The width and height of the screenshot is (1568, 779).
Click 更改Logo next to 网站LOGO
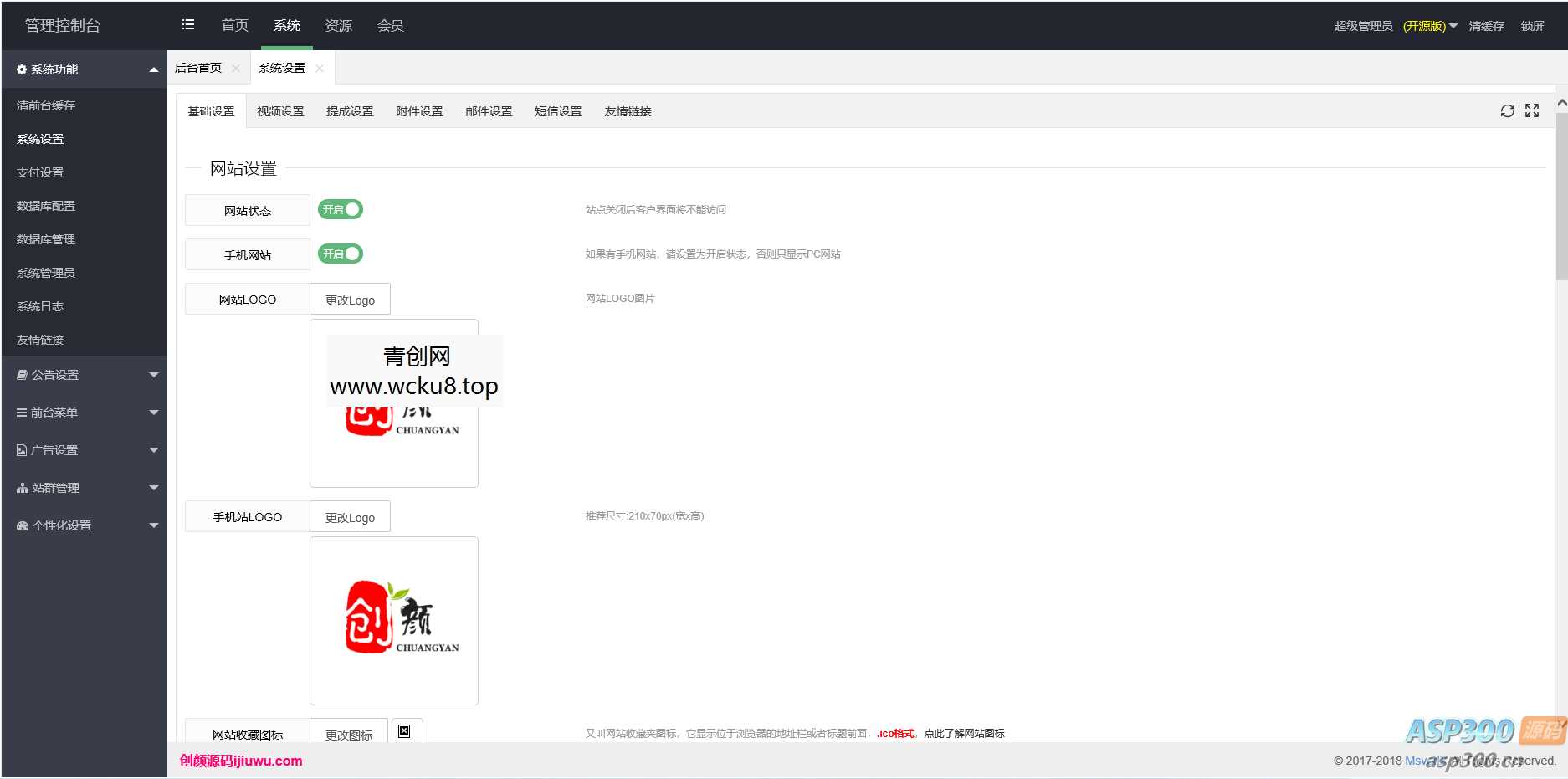pos(350,299)
